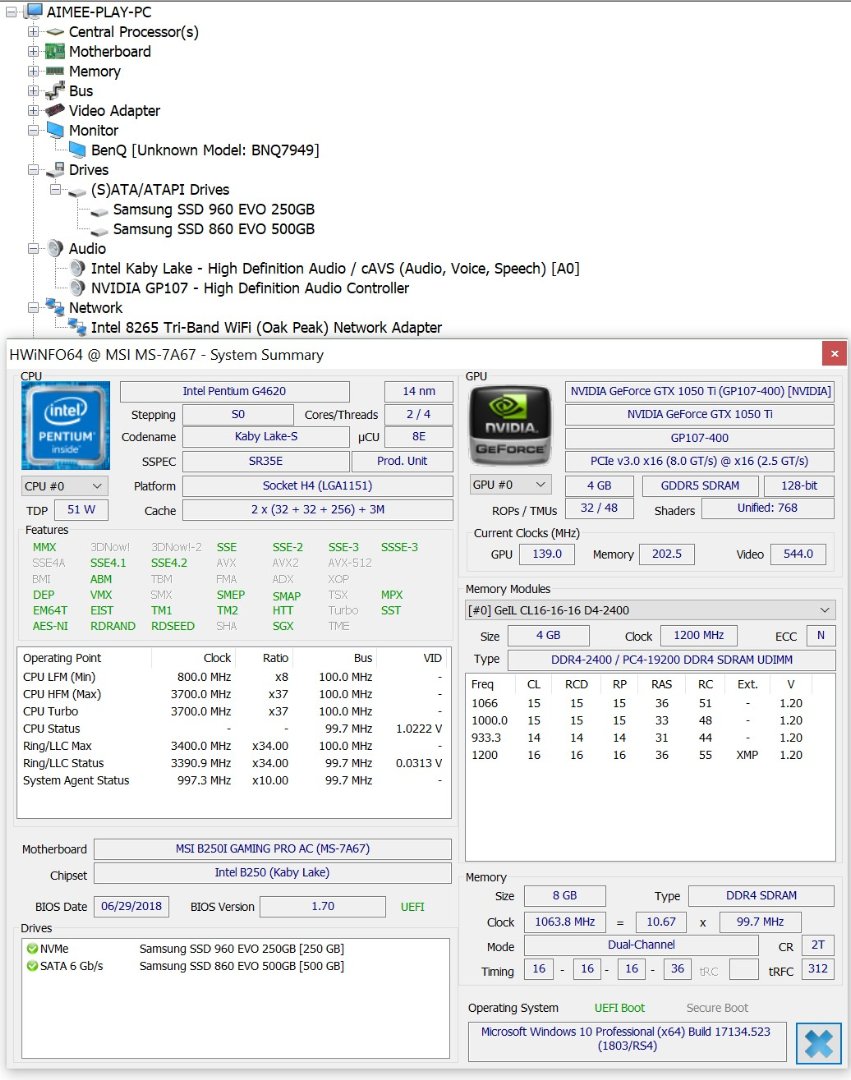The height and width of the screenshot is (1080, 851).
Task: Select NVIDIA GP107 High Definition Audio Controller
Action: click(250, 288)
